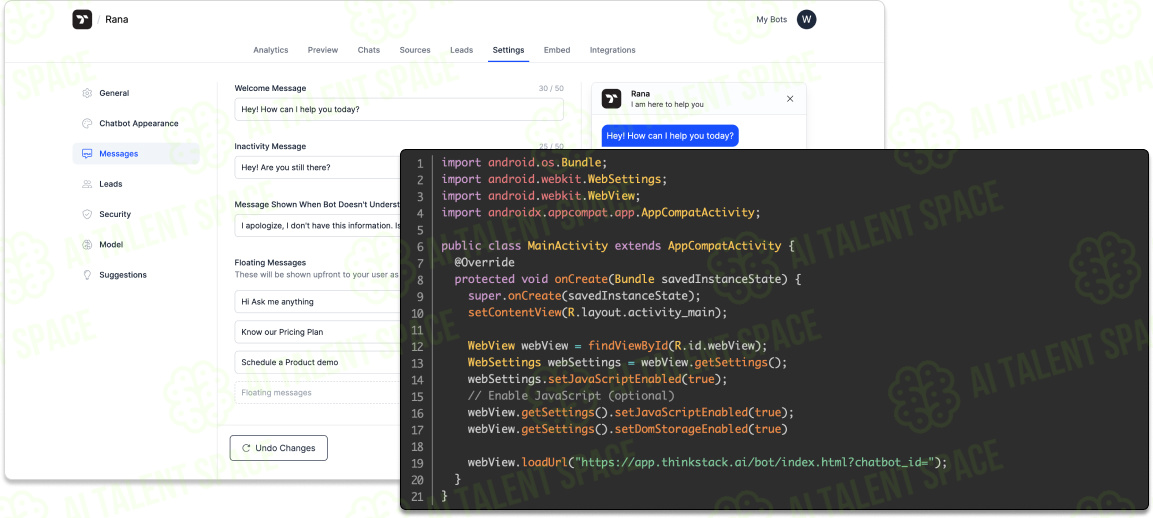The image size is (1153, 518).
Task: Click the @Override annotation in the code
Action: (x=485, y=263)
